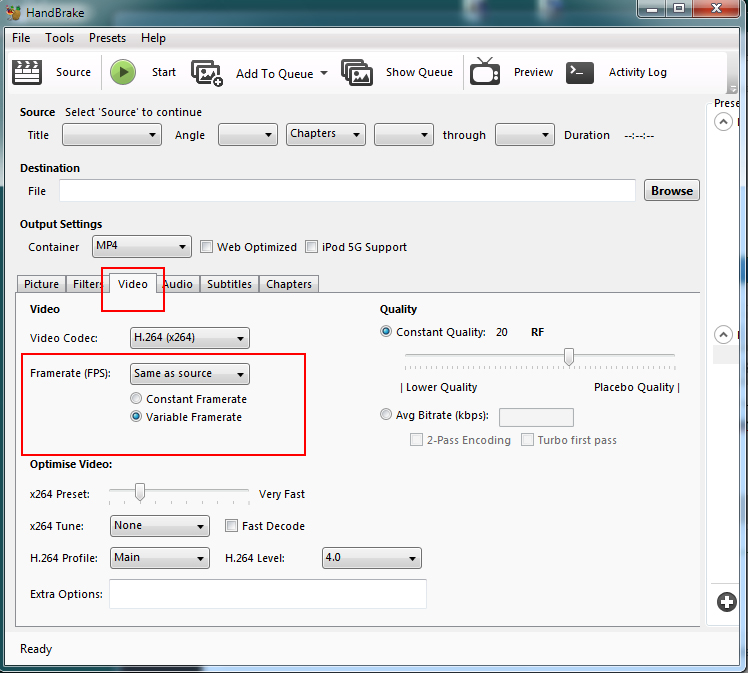Select the Constant Framerate radio button

point(136,398)
